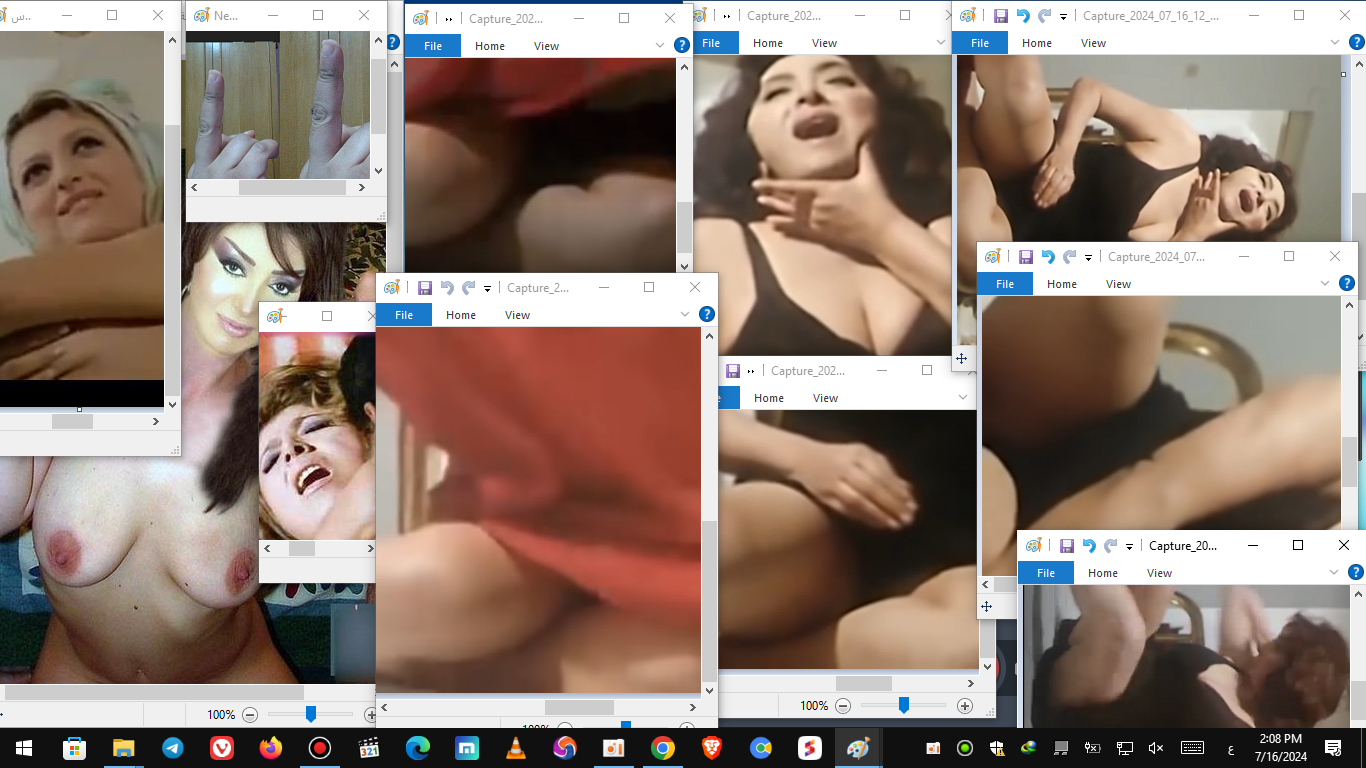Click the Undo icon in the Capture_2024_07 window

coord(1047,256)
